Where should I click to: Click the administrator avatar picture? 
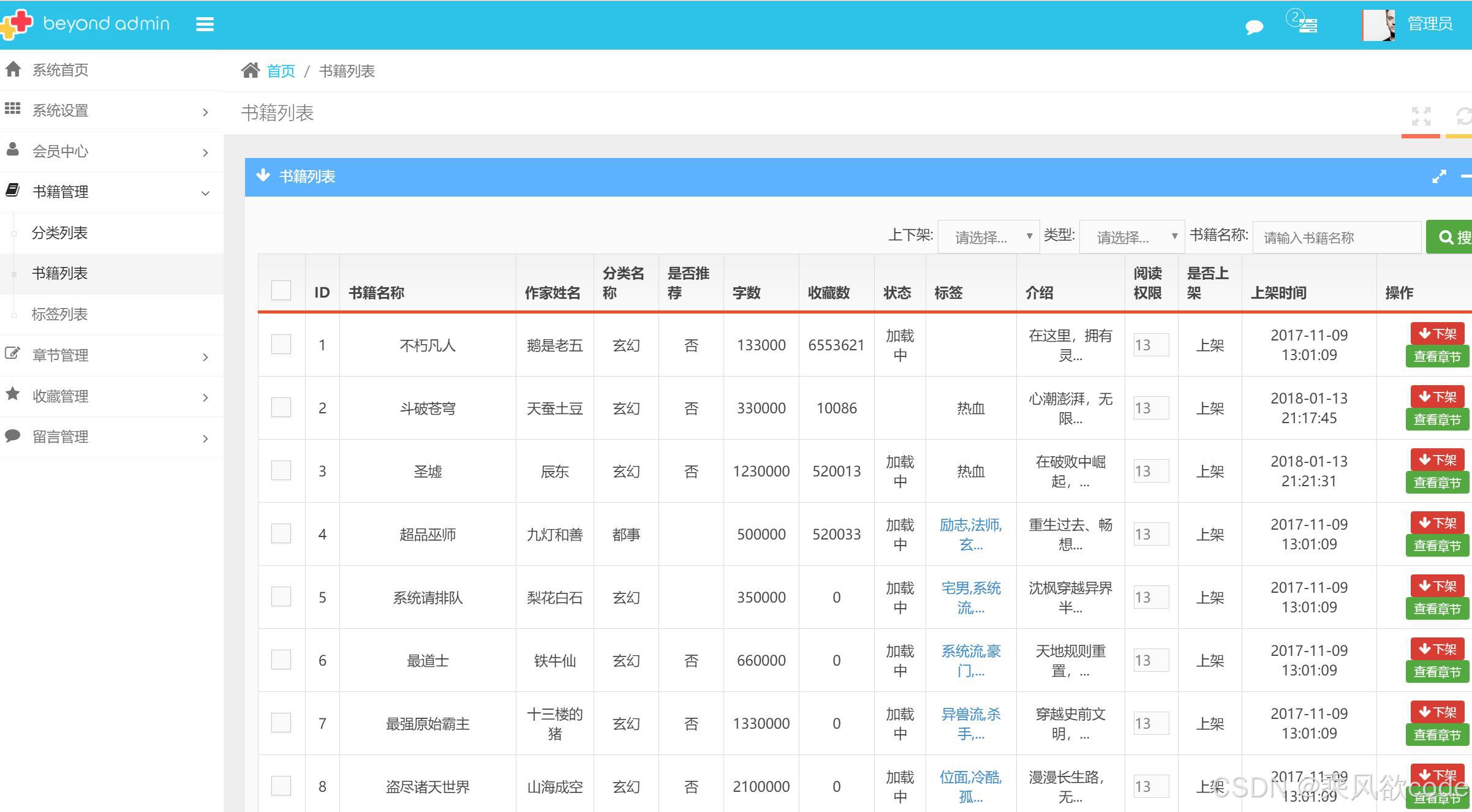[x=1379, y=25]
